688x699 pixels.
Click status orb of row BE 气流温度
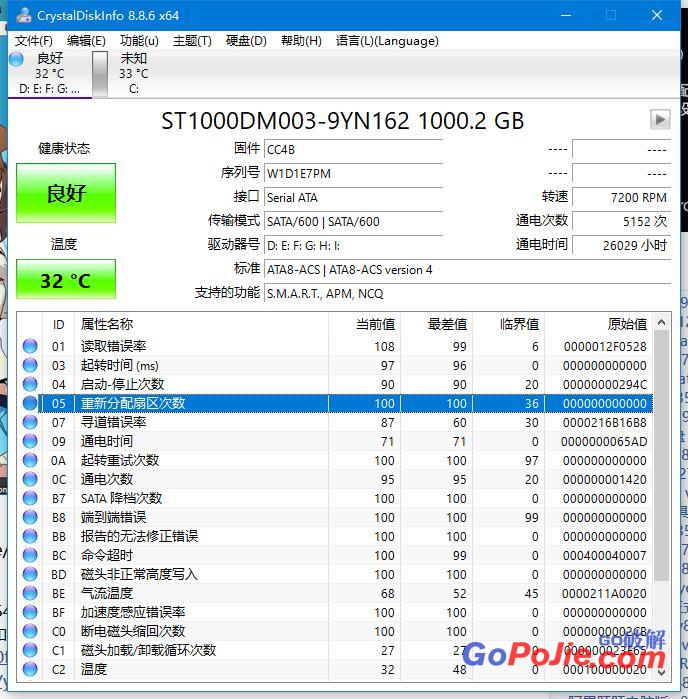[x=30, y=593]
